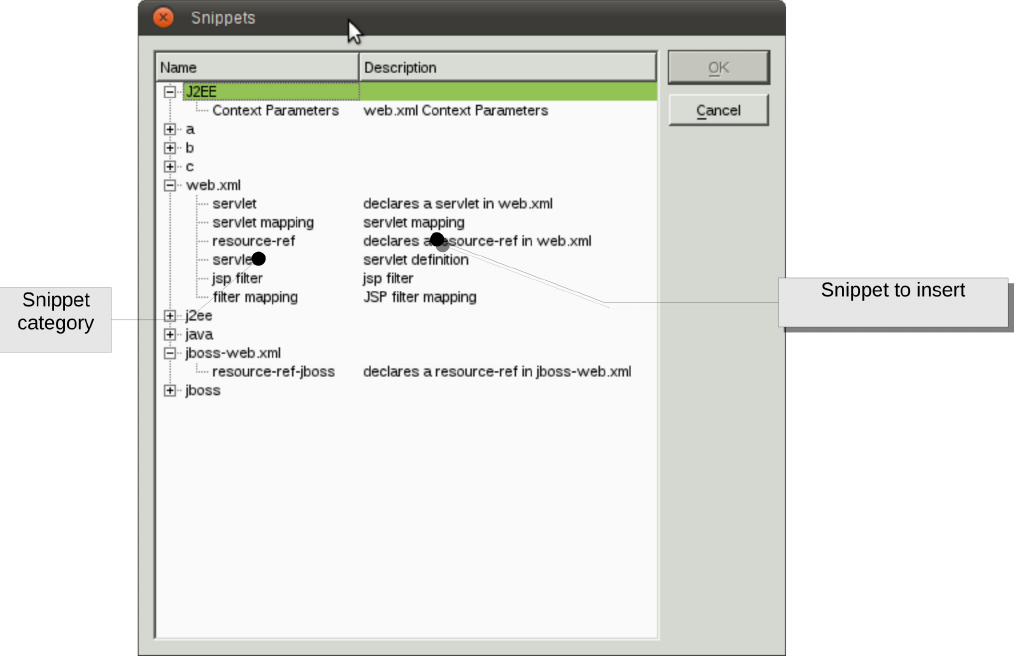Collapse the web.xml category

point(170,186)
